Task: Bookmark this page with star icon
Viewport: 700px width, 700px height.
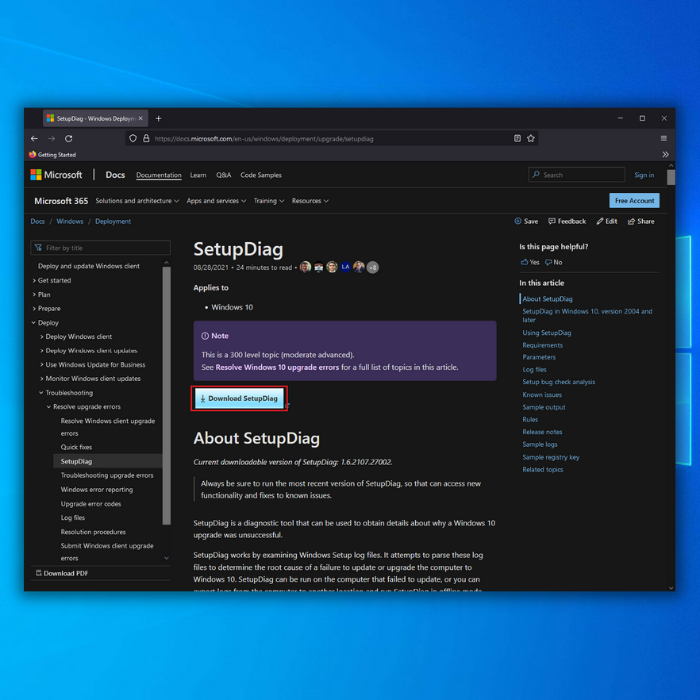Action: [530, 138]
